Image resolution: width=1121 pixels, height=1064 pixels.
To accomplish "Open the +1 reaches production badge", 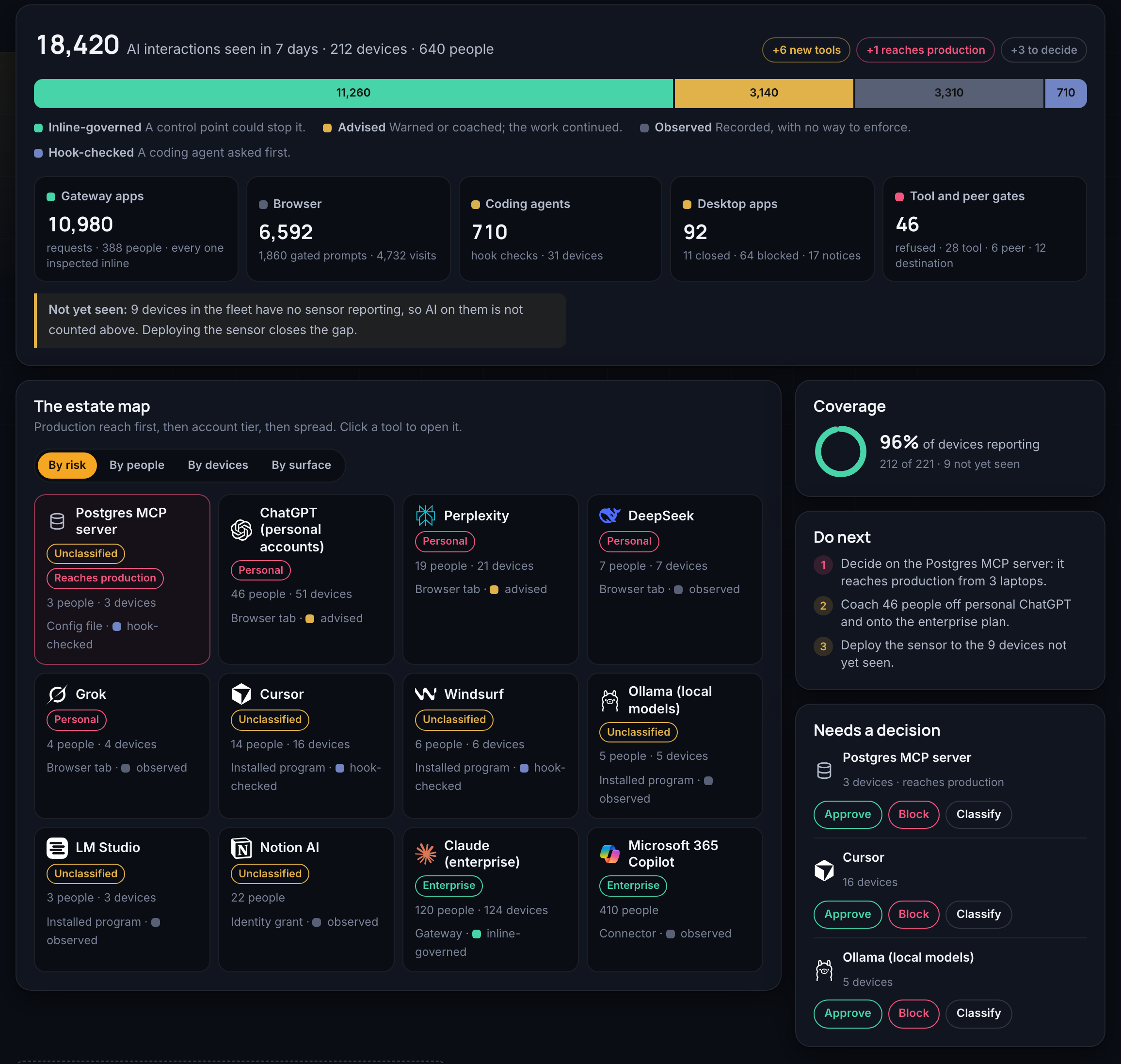I will click(925, 50).
